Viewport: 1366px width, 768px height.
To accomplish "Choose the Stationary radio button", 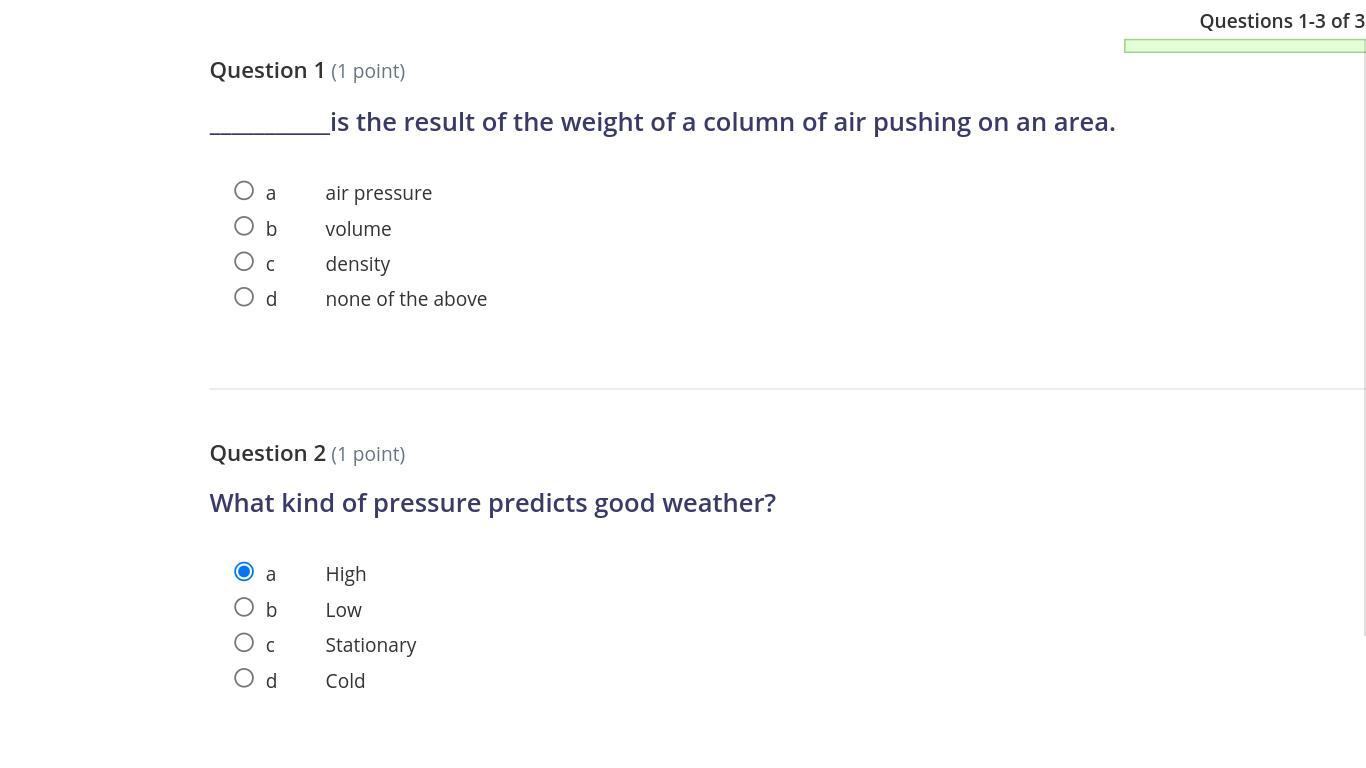I will [x=244, y=643].
